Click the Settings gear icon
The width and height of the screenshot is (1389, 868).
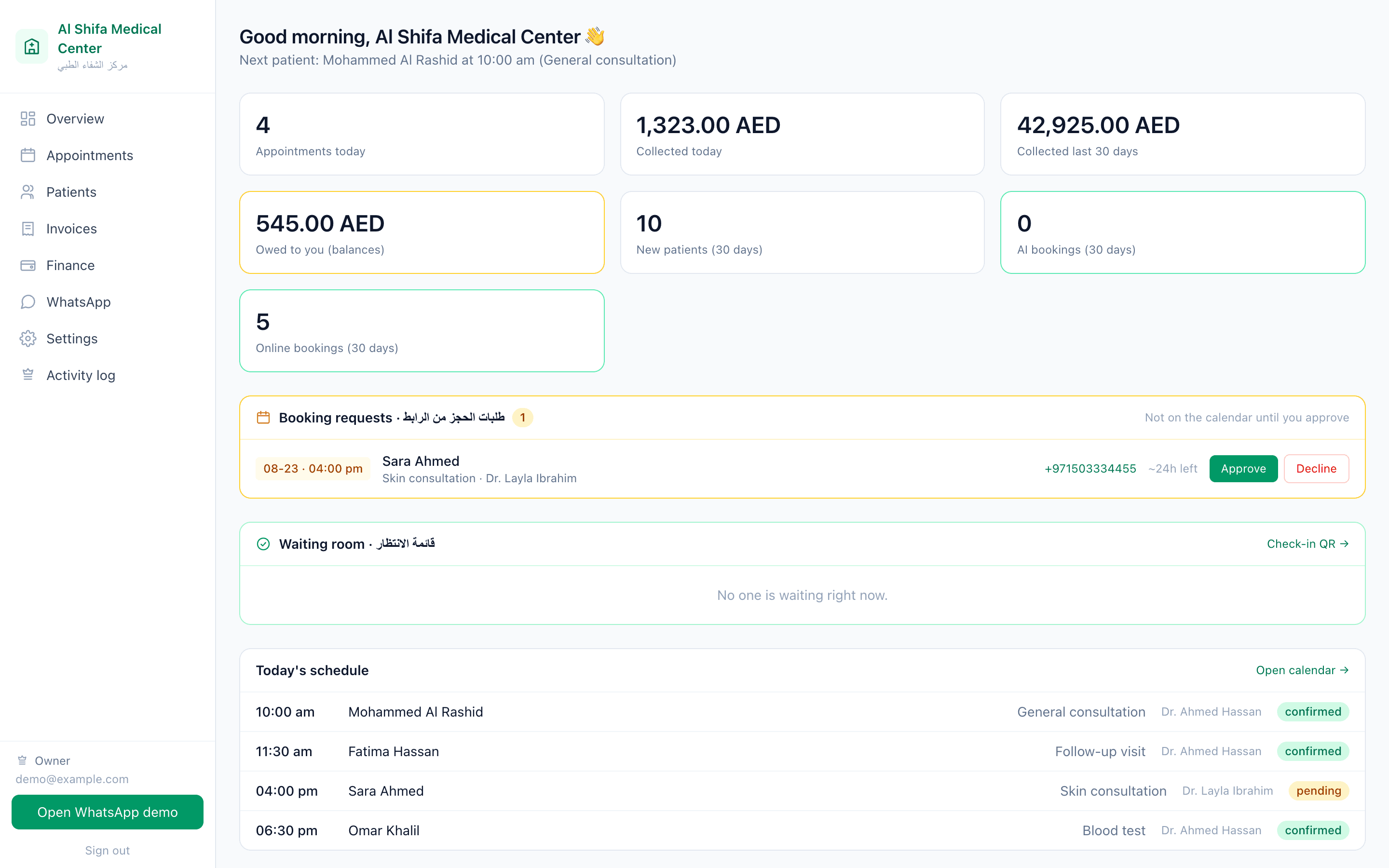pyautogui.click(x=27, y=339)
